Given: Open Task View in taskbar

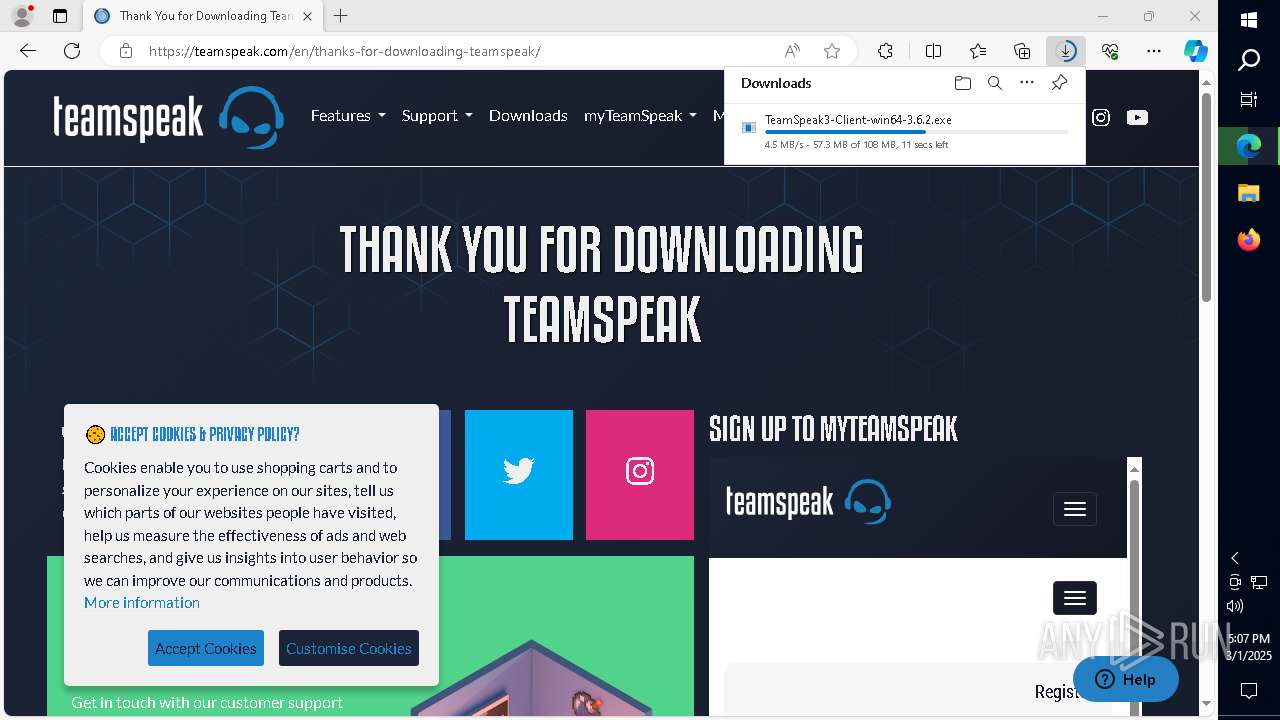Looking at the screenshot, I should (x=1249, y=99).
